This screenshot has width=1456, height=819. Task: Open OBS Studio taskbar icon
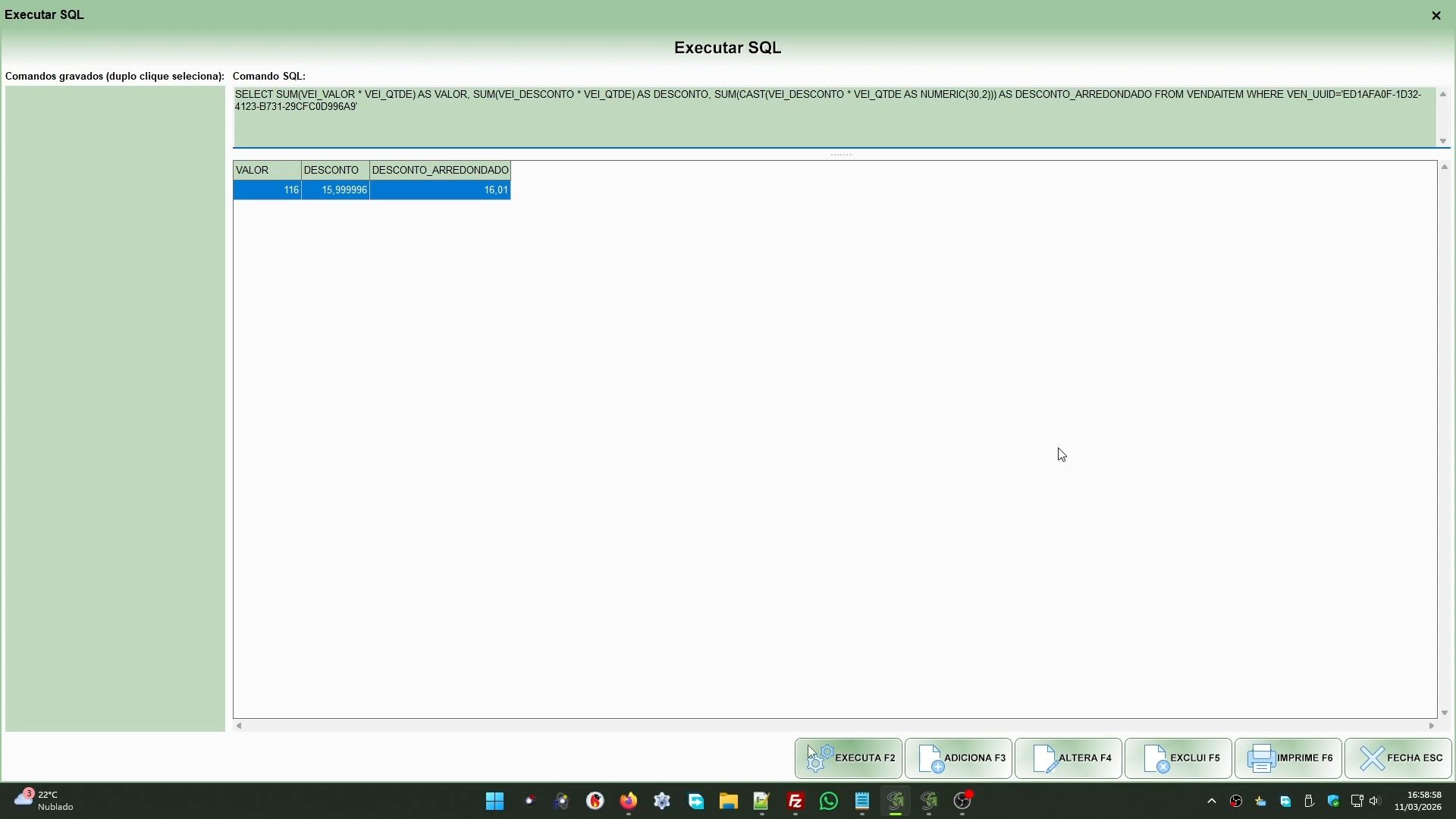point(962,801)
